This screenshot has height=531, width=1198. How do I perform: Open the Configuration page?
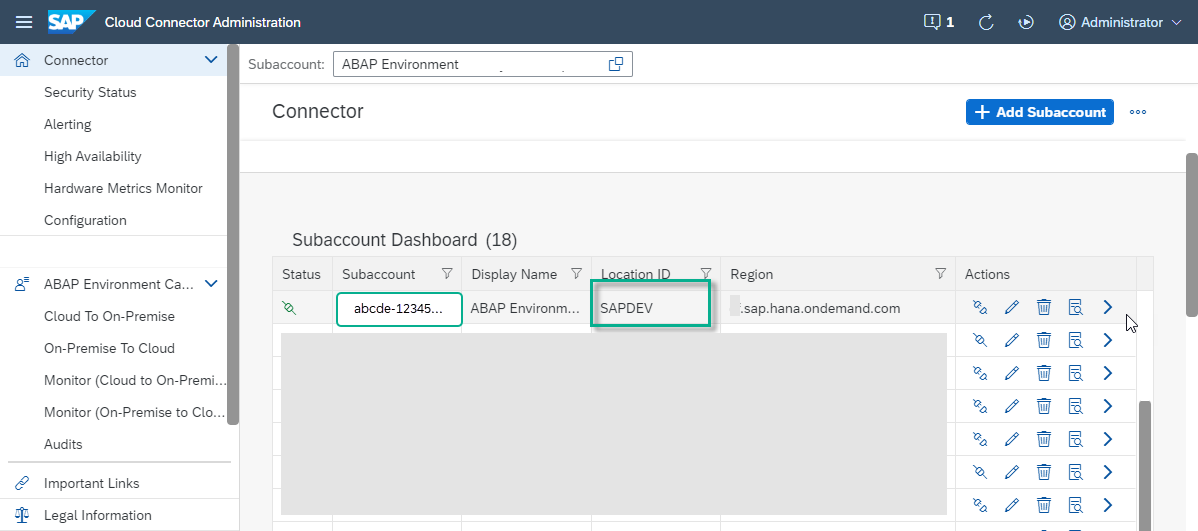85,221
